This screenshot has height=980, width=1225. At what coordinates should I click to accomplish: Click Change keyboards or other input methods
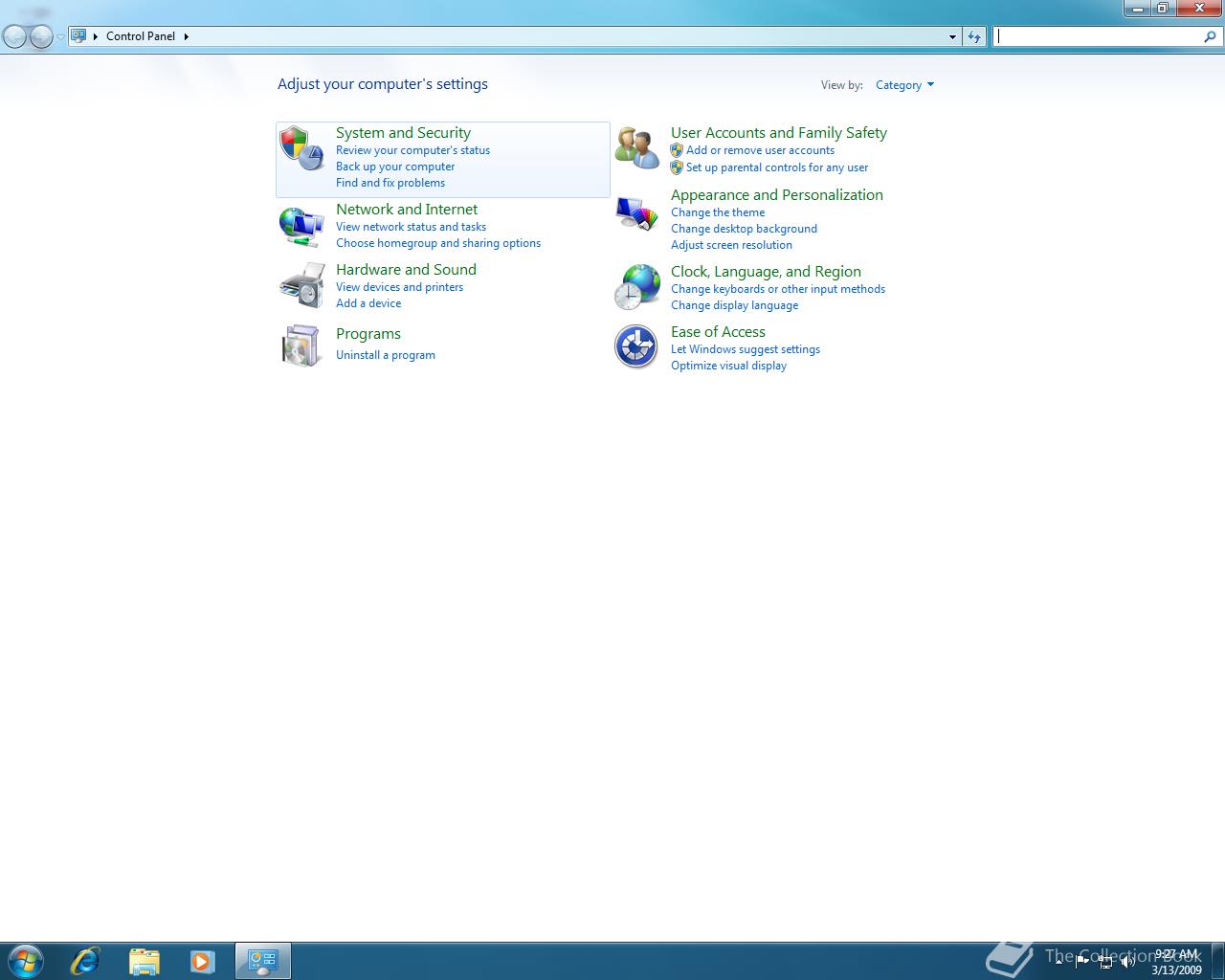coord(778,289)
